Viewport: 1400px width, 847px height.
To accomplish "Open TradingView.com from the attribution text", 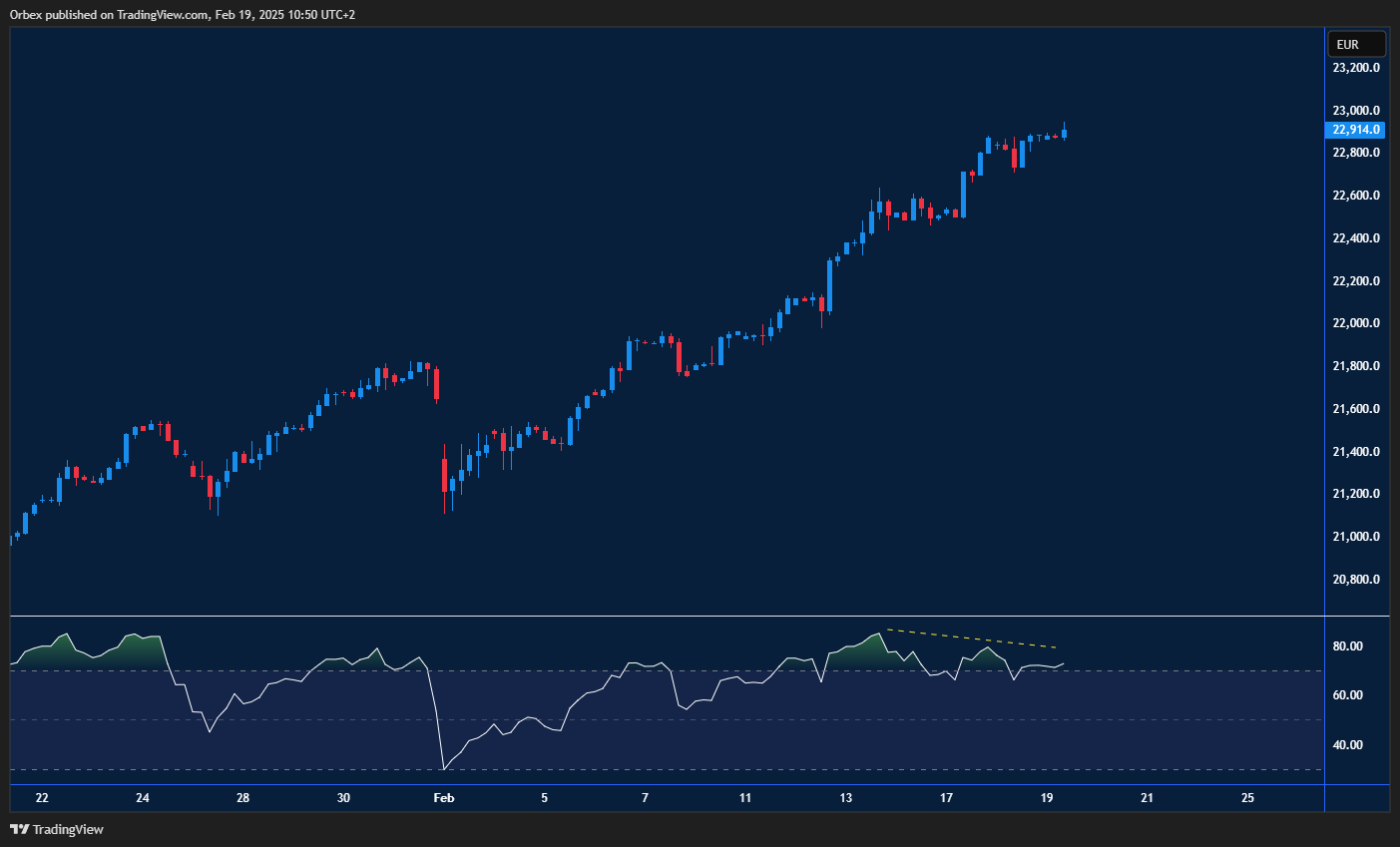I will [160, 14].
